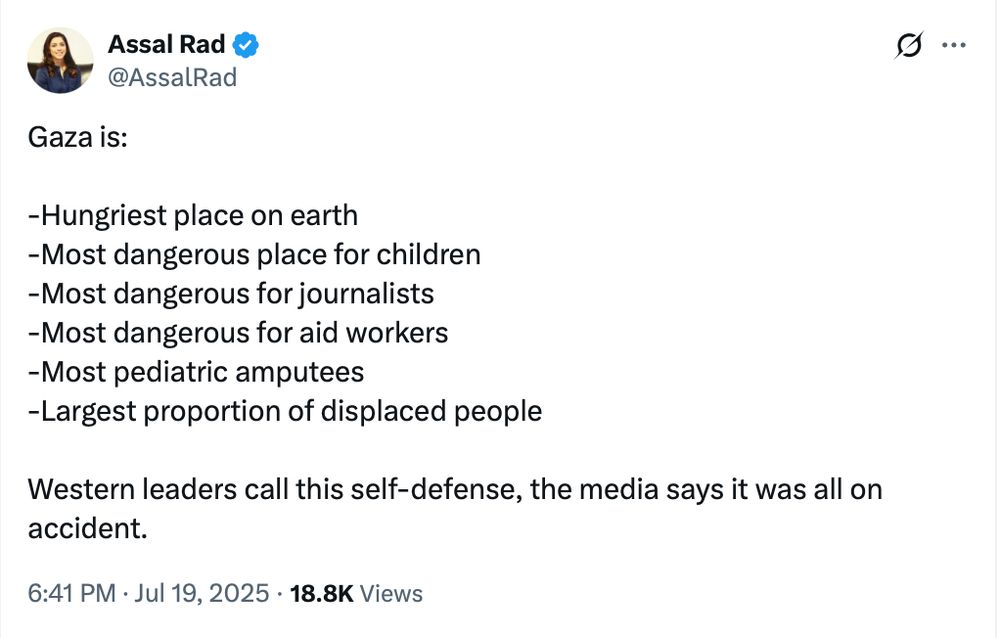Click the 'Most pediatric amputees' line
The image size is (1000, 638).
click(x=196, y=373)
